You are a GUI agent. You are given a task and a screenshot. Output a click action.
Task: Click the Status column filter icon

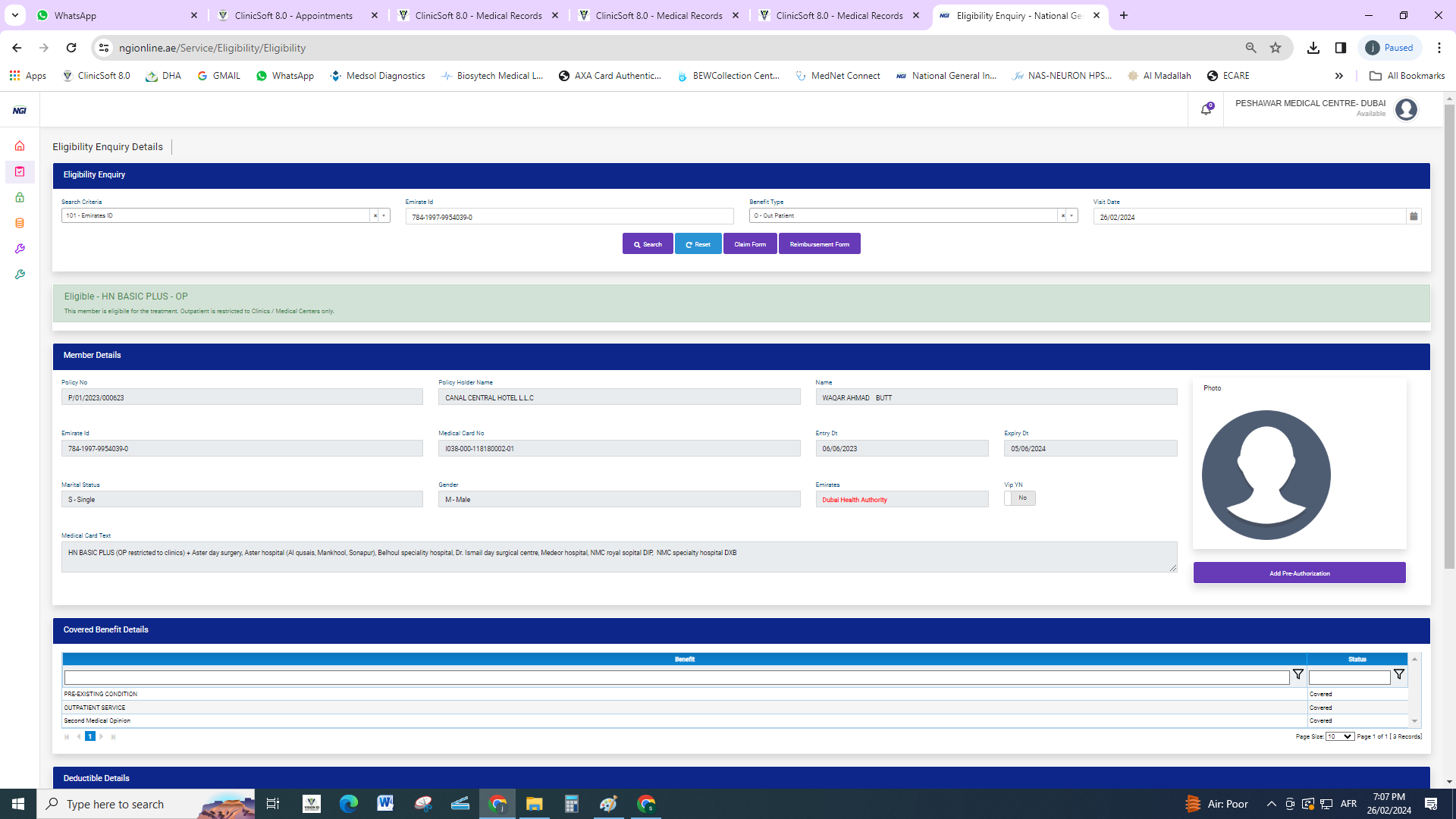(x=1399, y=674)
